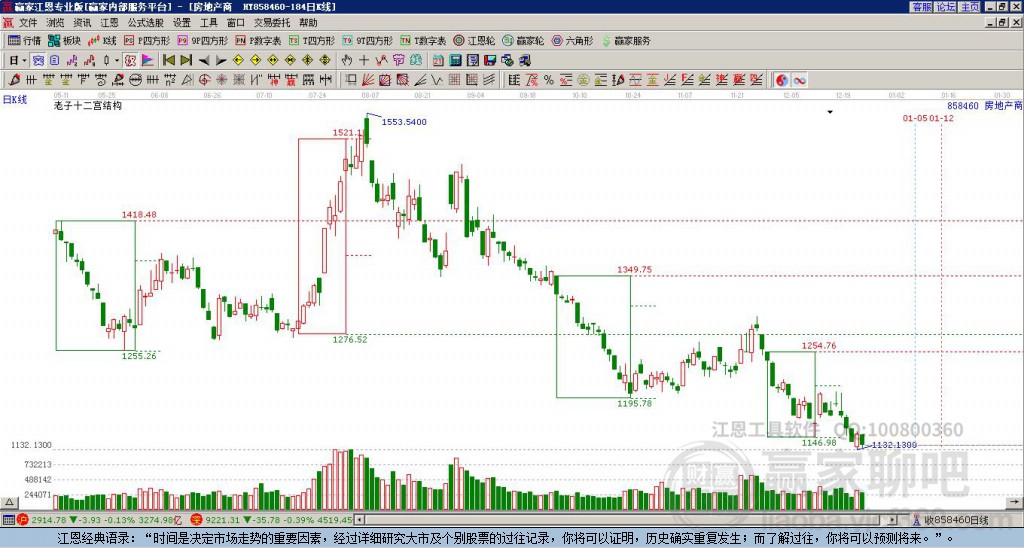Viewport: 1024px width, 548px height.
Task: Click the 858460 房地产商 stock label
Action: click(984, 105)
